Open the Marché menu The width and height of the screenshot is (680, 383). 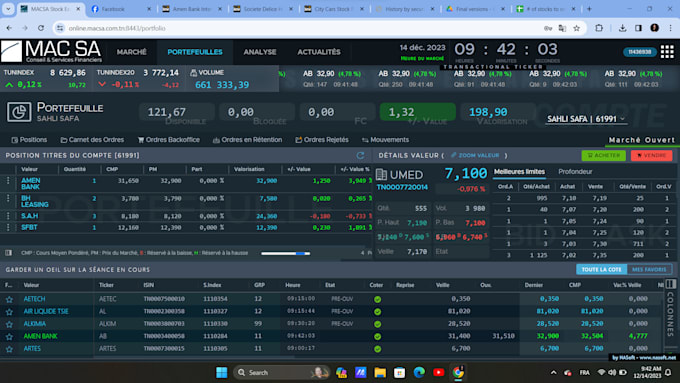pos(131,52)
